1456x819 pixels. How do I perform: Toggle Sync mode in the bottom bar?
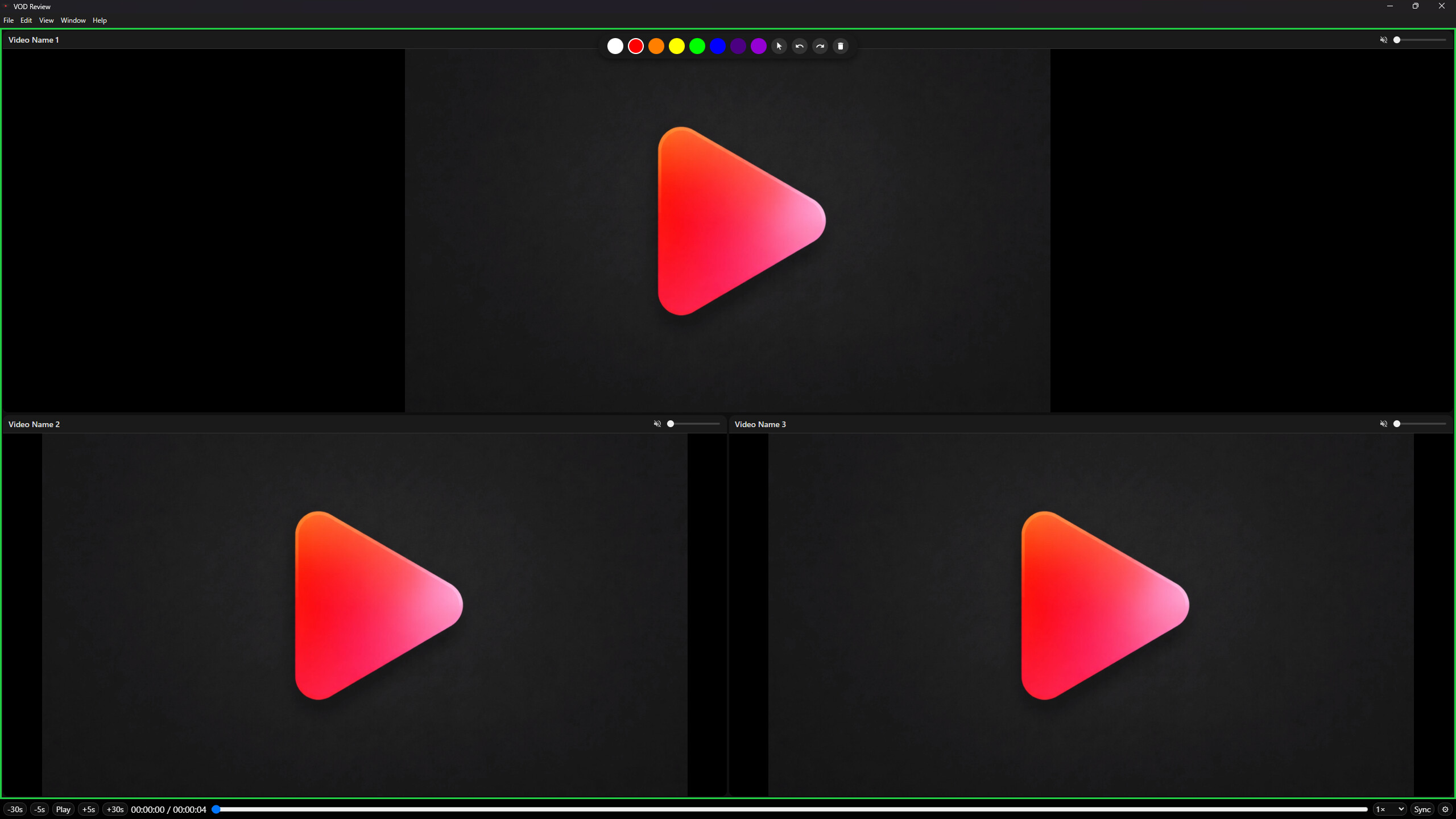[1422, 809]
